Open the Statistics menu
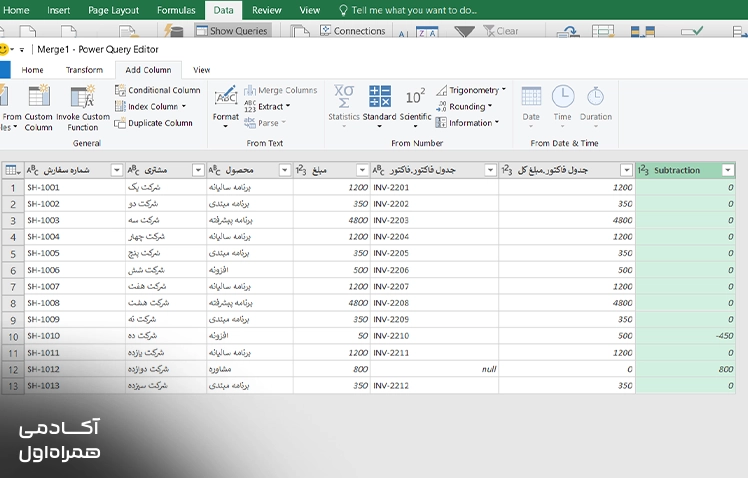The height and width of the screenshot is (478, 748). pos(343,106)
